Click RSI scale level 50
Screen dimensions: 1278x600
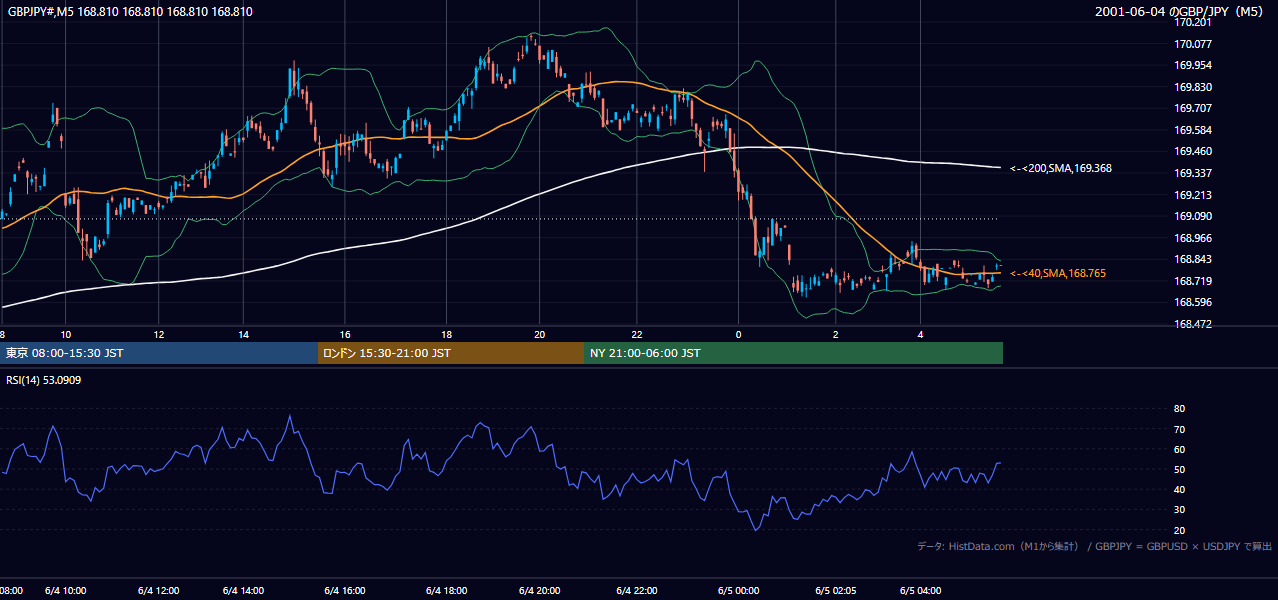1179,469
